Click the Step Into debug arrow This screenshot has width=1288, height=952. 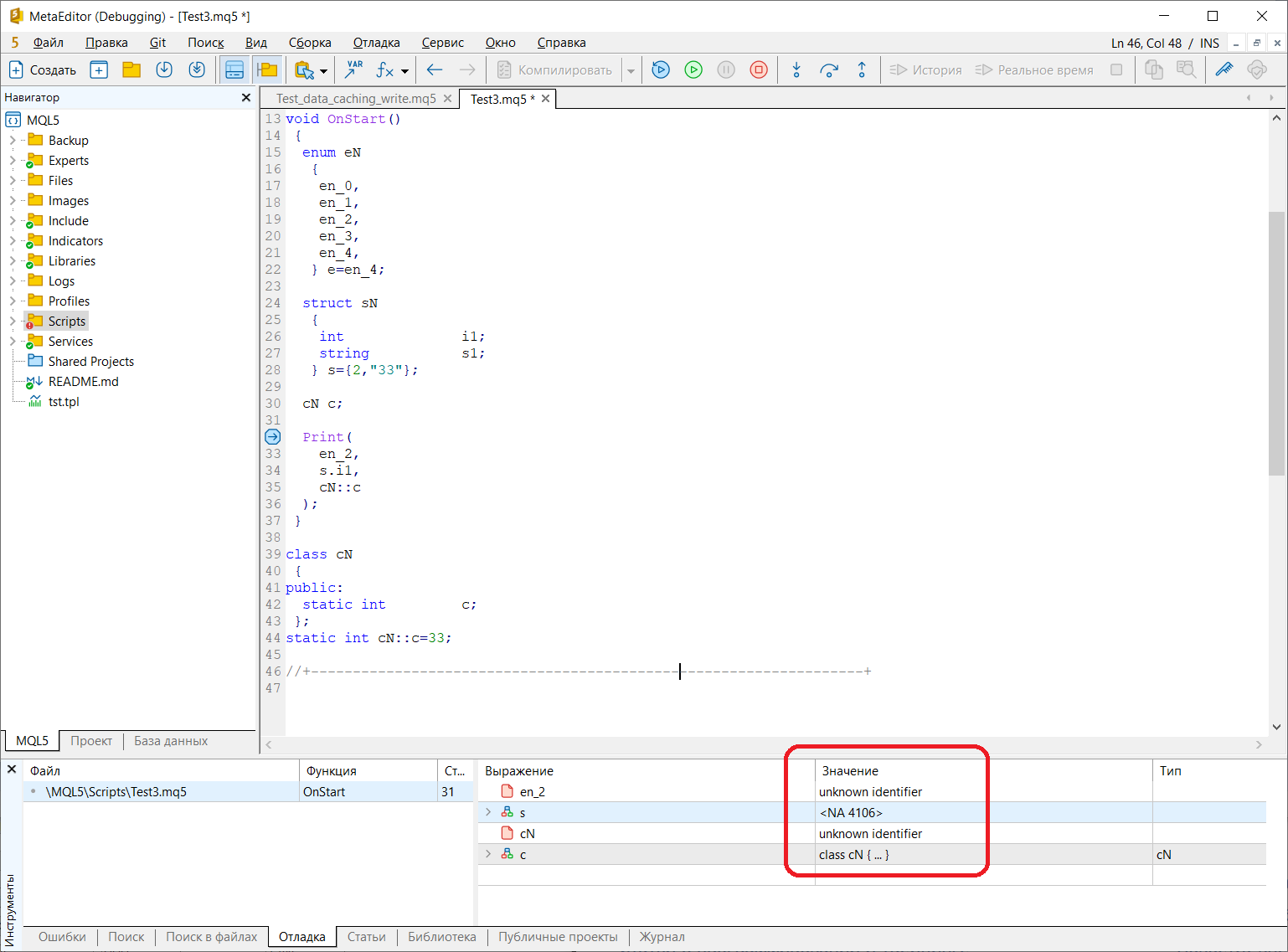(x=796, y=70)
